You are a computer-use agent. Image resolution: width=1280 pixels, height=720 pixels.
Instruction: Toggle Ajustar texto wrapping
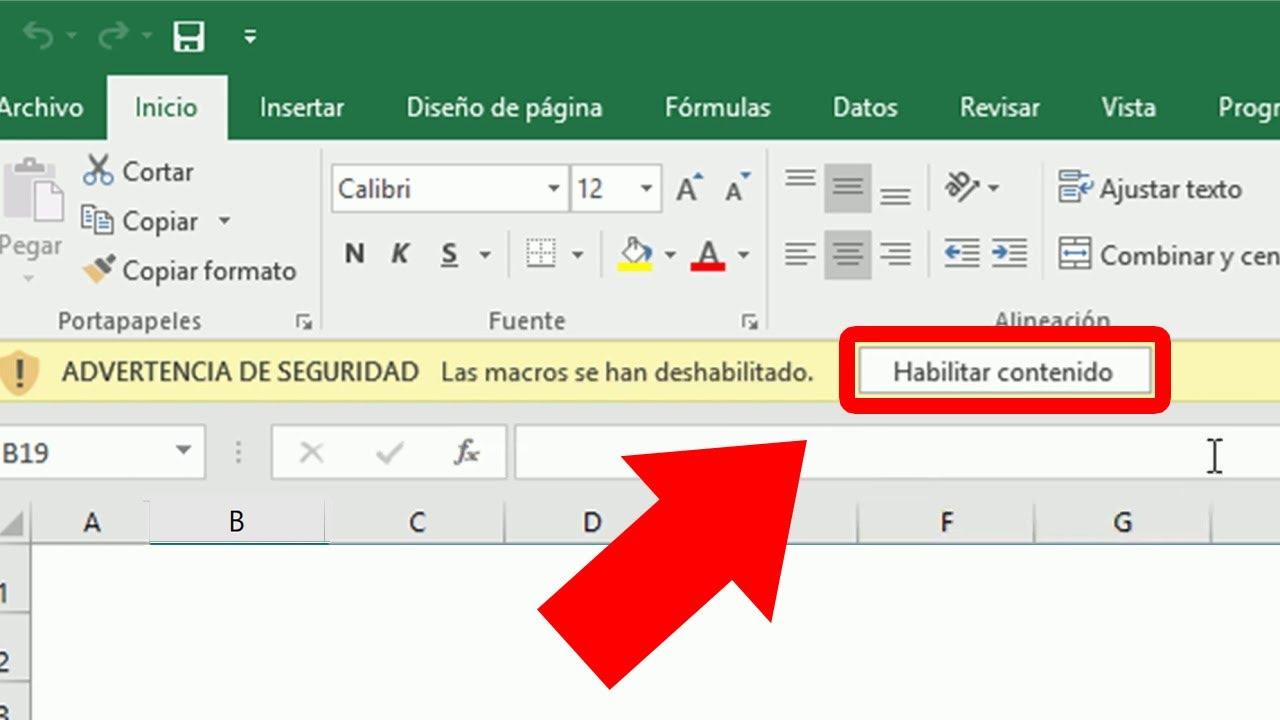coord(1150,189)
